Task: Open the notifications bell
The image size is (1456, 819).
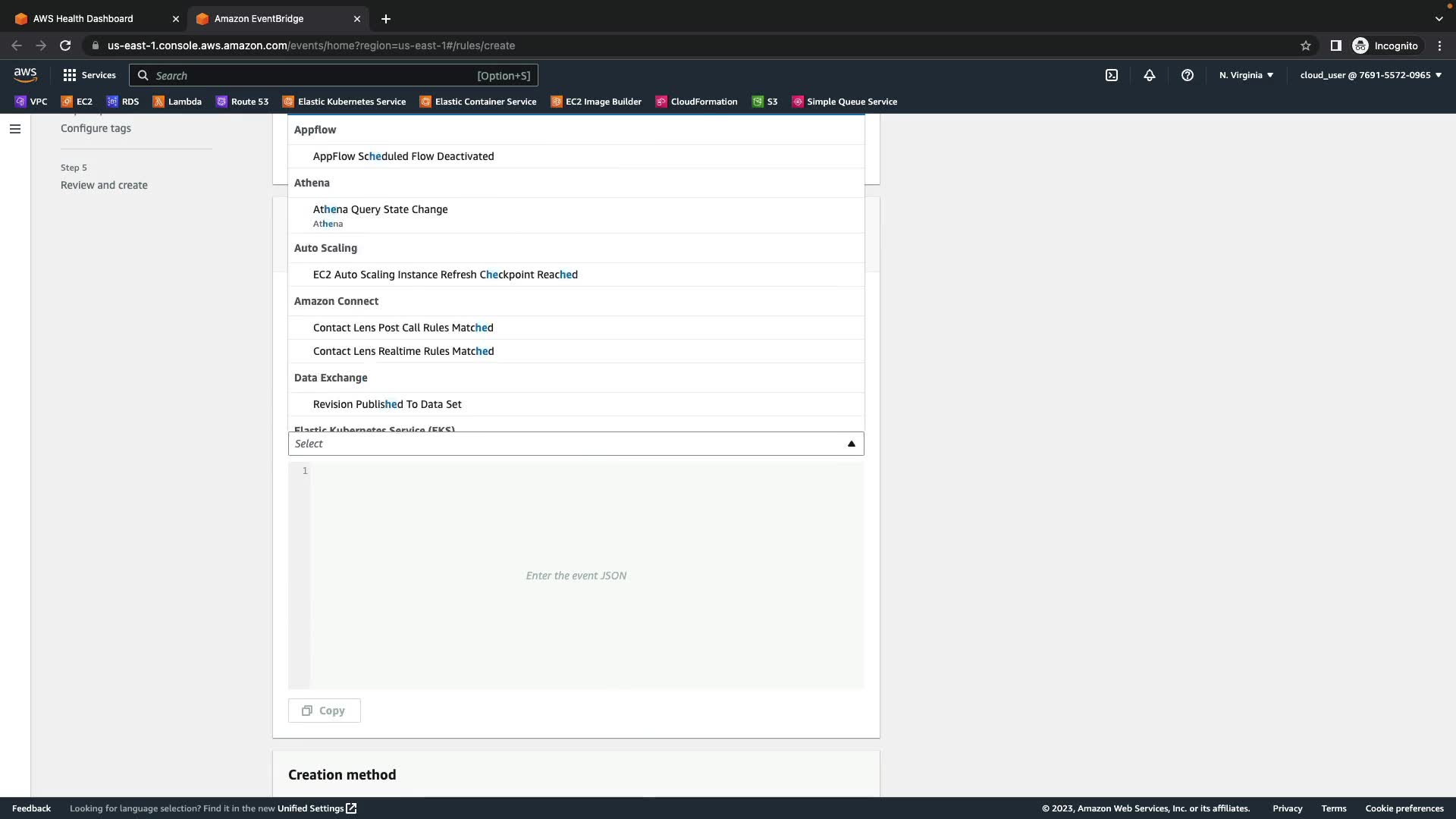Action: [x=1150, y=75]
